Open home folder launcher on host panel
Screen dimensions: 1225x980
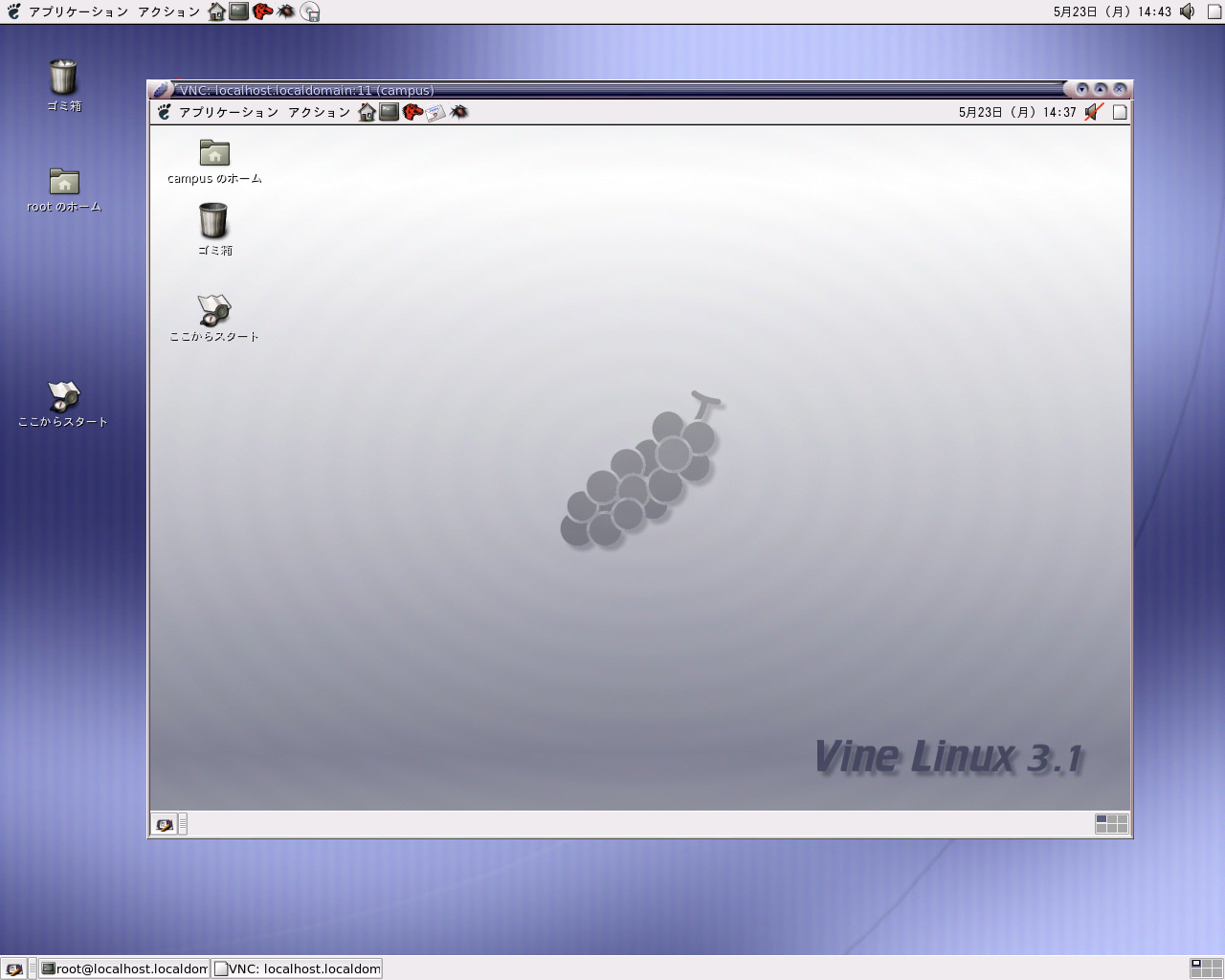pos(217,11)
